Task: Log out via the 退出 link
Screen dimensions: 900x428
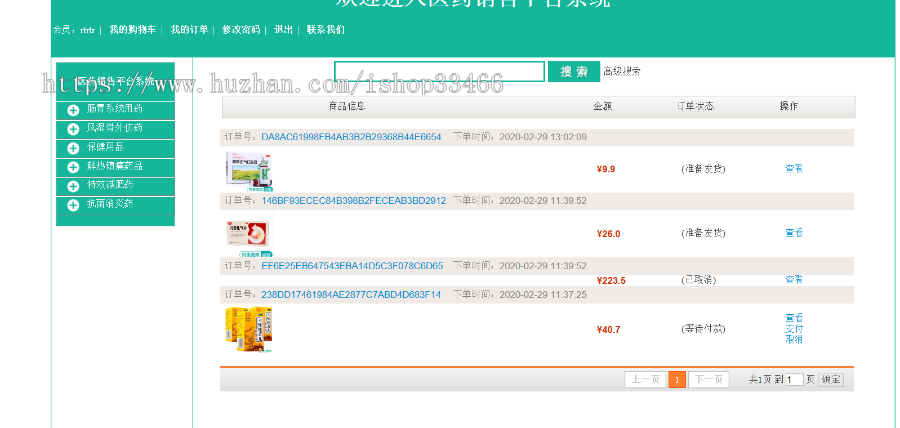Action: click(x=284, y=30)
